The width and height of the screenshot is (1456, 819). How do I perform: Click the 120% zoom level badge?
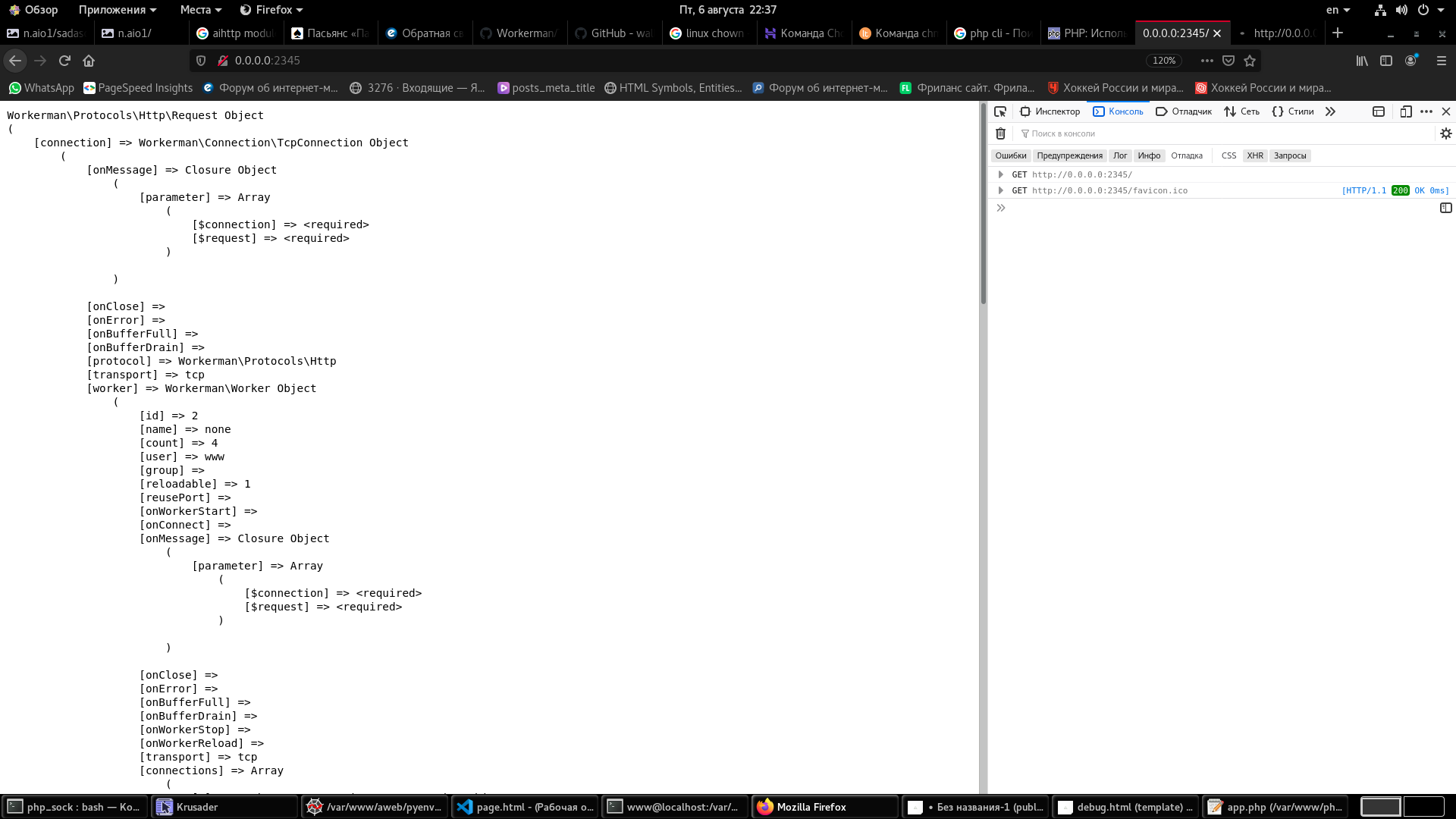click(1163, 61)
